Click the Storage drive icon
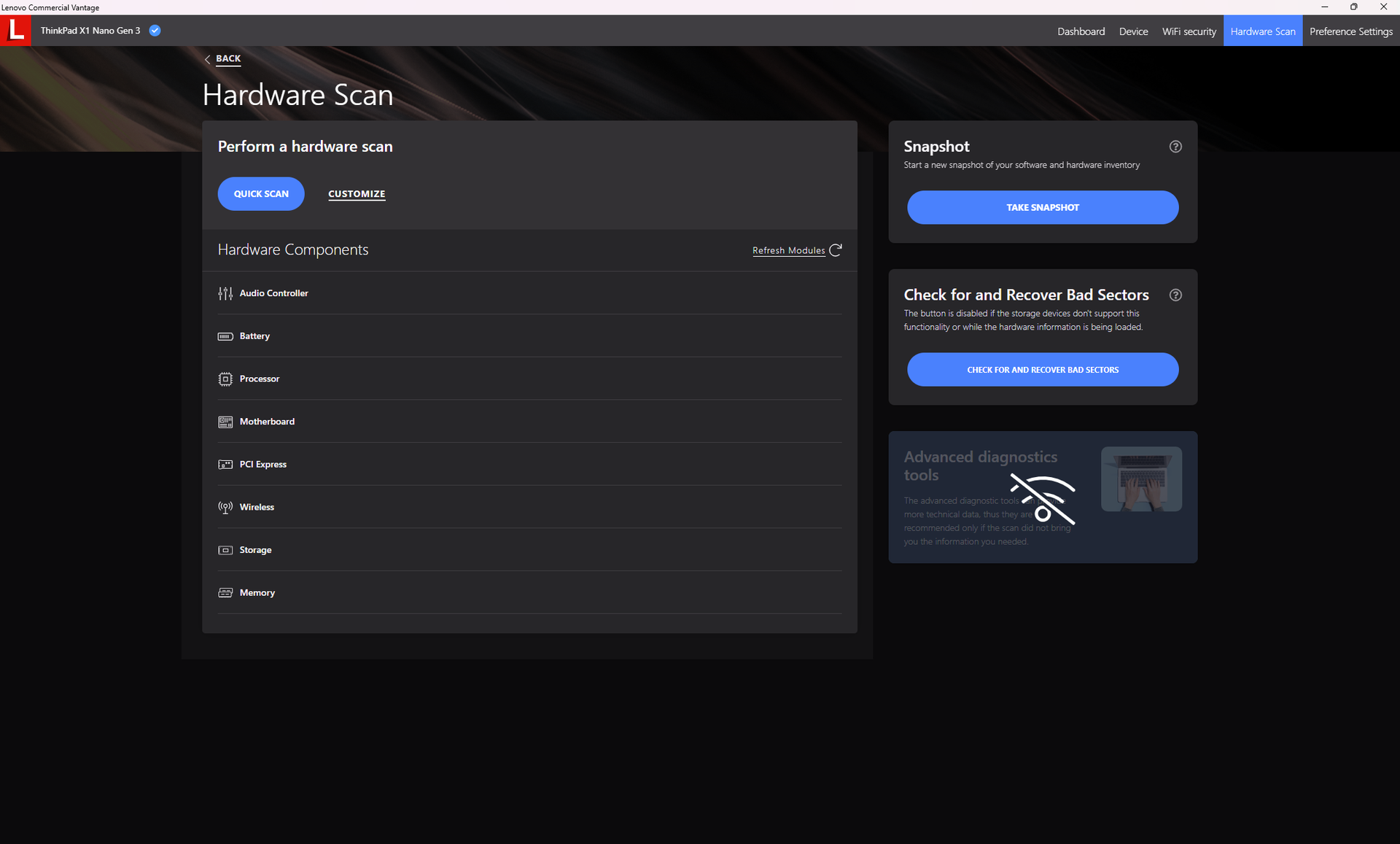The width and height of the screenshot is (1400, 844). pyautogui.click(x=225, y=550)
